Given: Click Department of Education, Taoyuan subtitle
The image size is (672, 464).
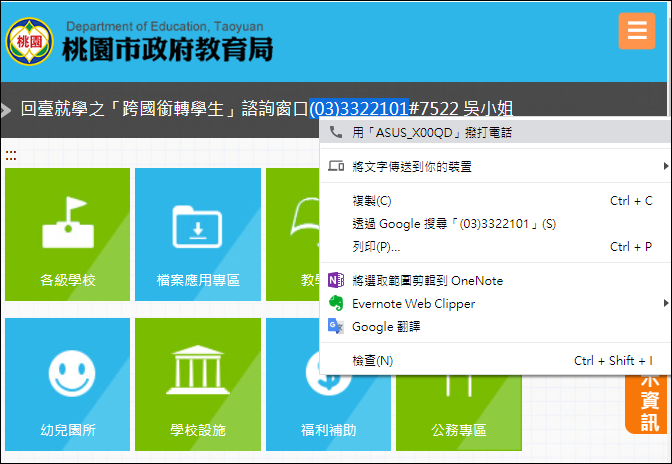Looking at the screenshot, I should (x=165, y=27).
